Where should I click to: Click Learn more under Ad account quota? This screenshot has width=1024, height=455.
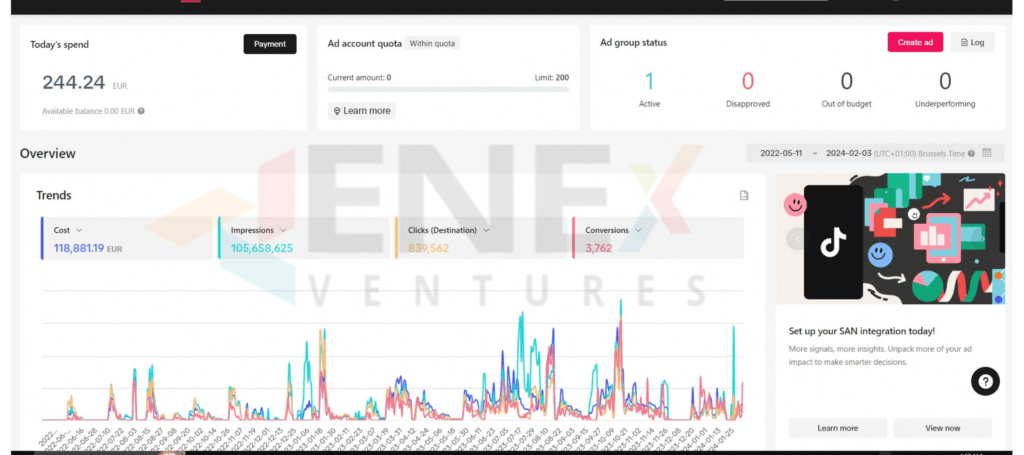362,111
